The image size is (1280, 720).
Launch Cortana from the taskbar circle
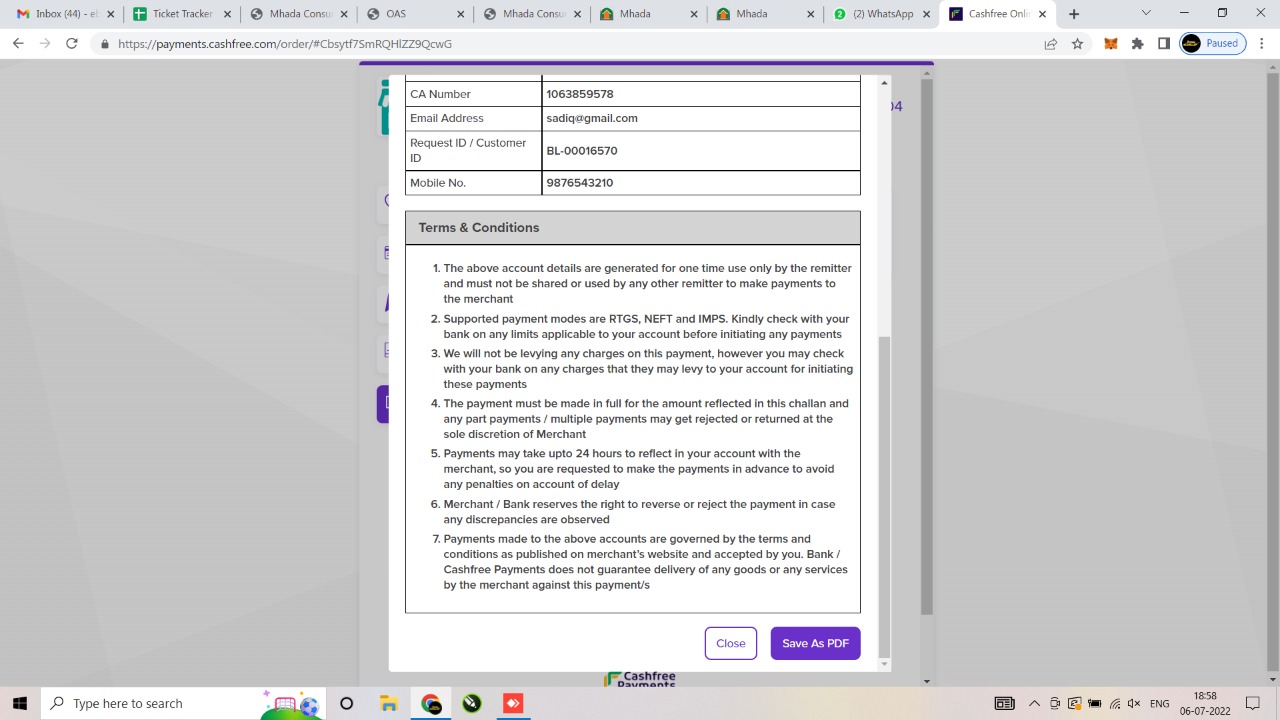tap(346, 703)
